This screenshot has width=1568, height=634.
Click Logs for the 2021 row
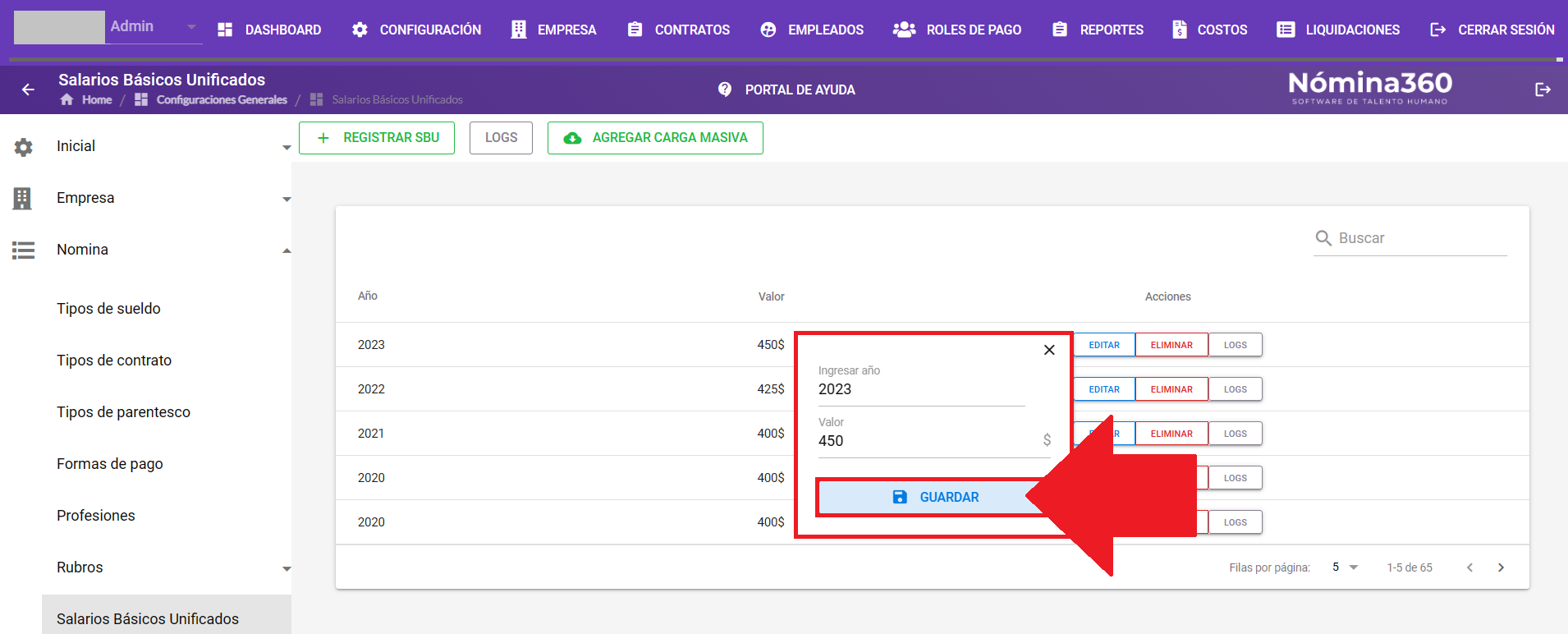(x=1236, y=434)
